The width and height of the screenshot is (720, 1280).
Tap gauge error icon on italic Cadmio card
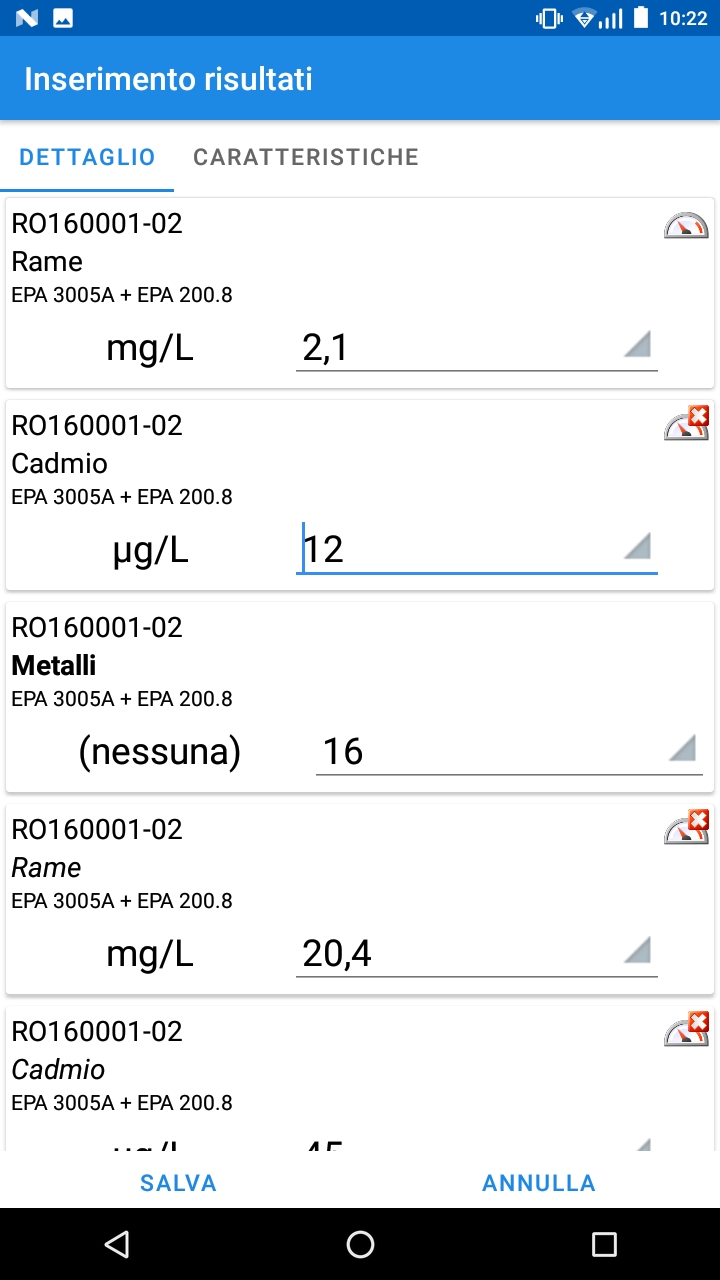686,1030
